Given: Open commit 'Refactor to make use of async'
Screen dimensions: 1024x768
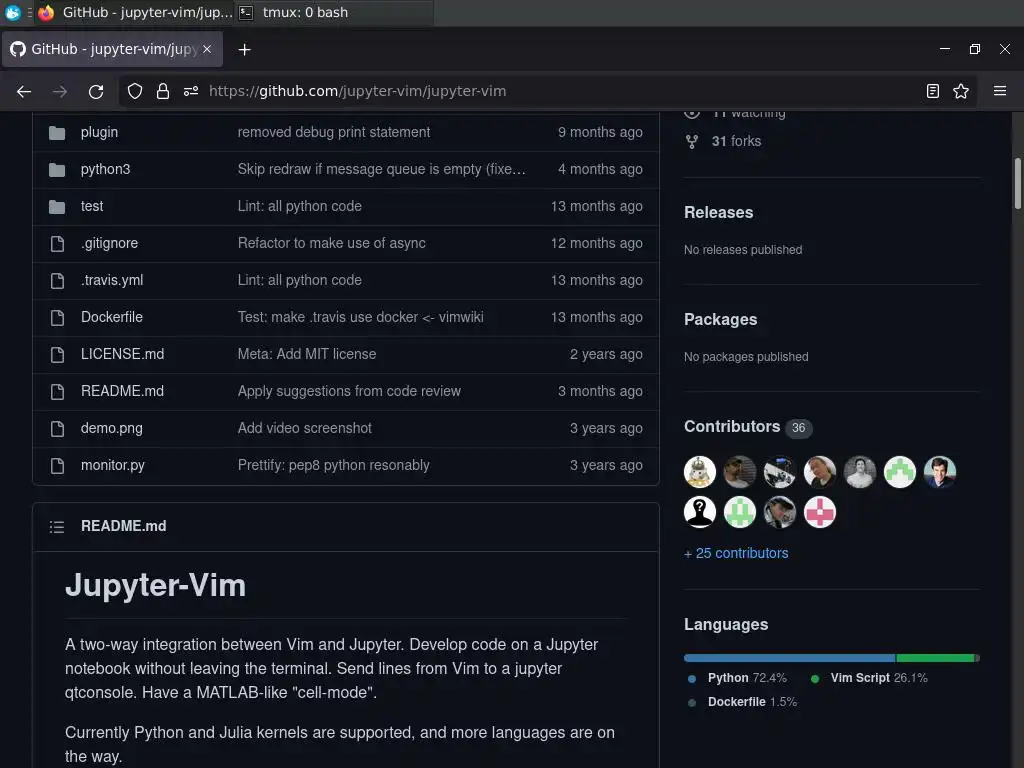Looking at the screenshot, I should [332, 243].
